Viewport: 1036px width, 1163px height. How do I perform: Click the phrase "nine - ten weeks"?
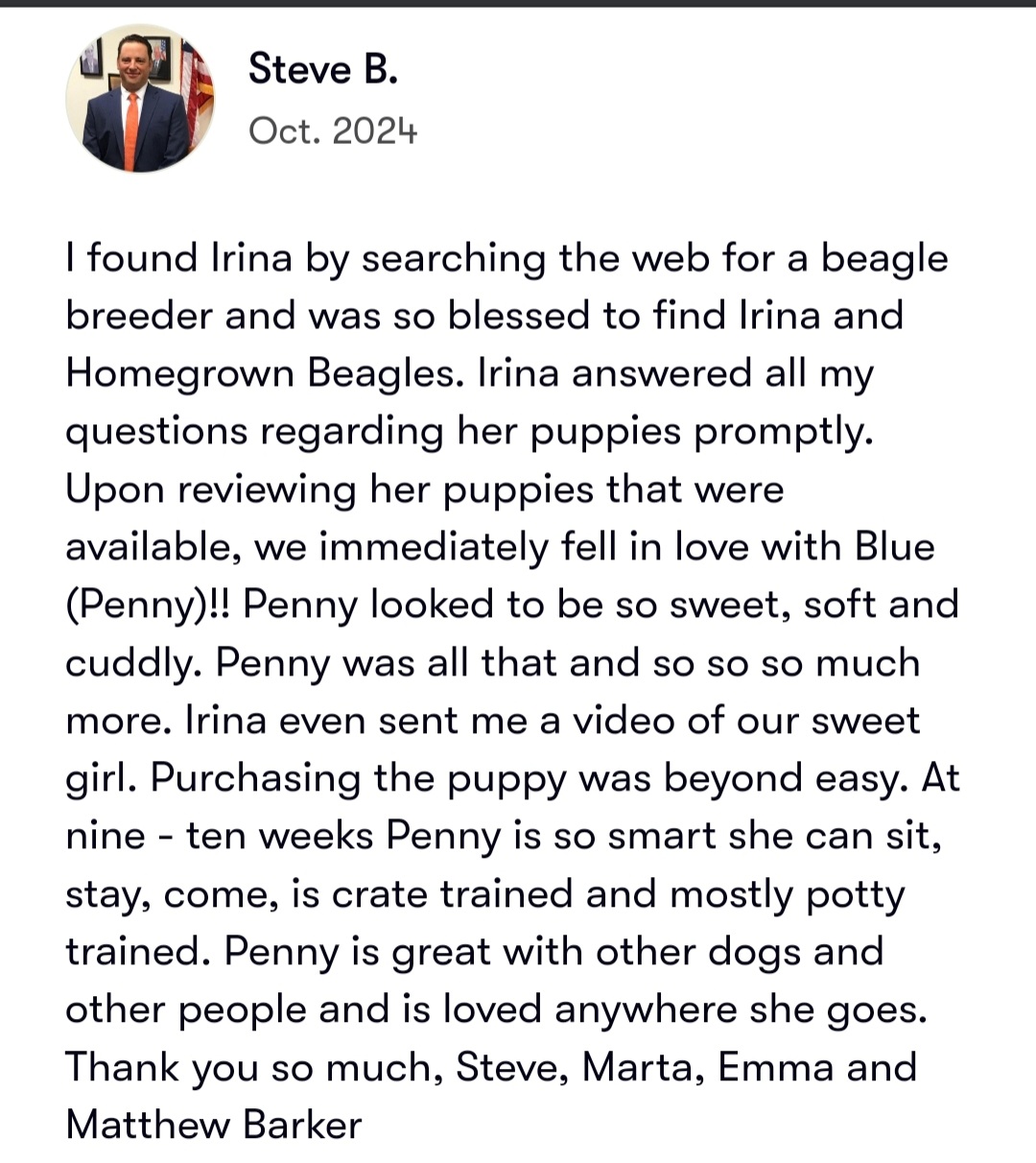220,836
